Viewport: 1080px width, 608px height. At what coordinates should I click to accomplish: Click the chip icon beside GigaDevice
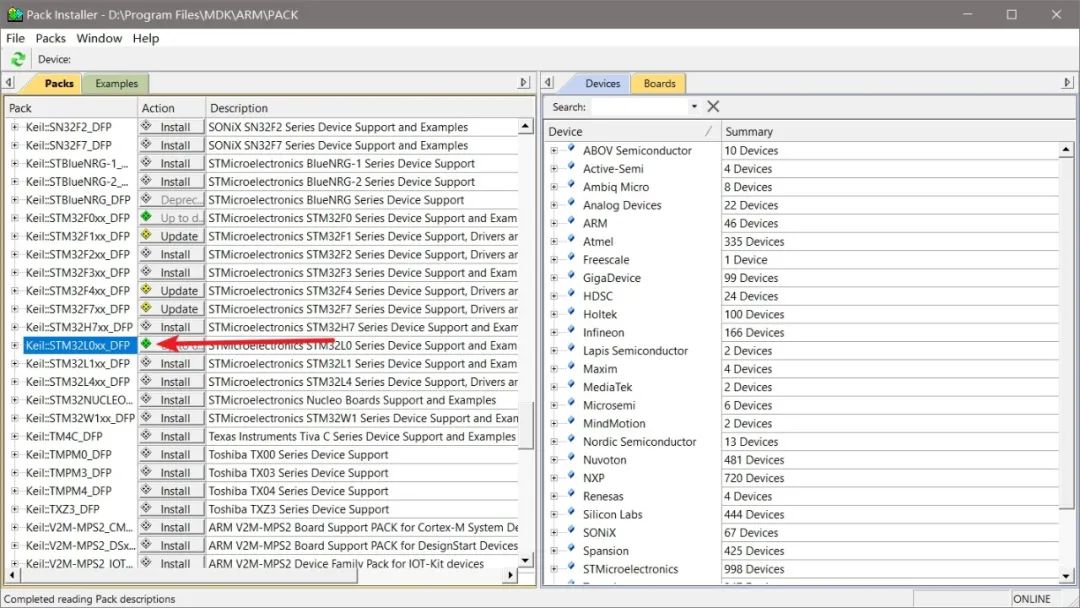click(x=571, y=276)
